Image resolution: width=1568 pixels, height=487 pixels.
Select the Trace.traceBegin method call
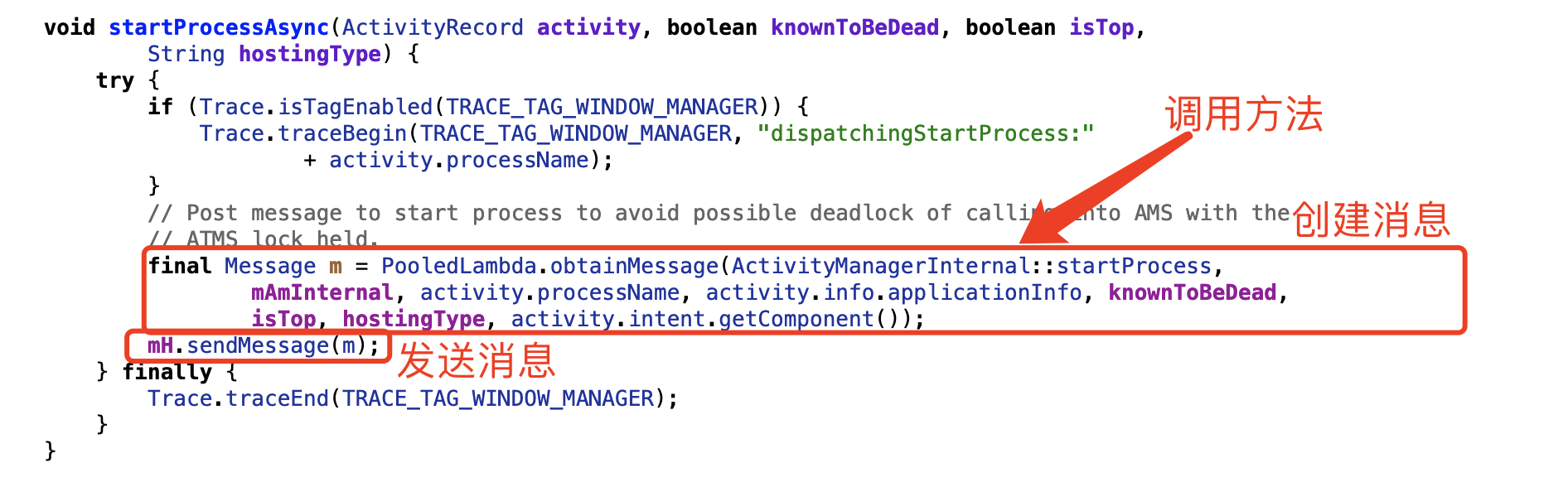point(302,133)
